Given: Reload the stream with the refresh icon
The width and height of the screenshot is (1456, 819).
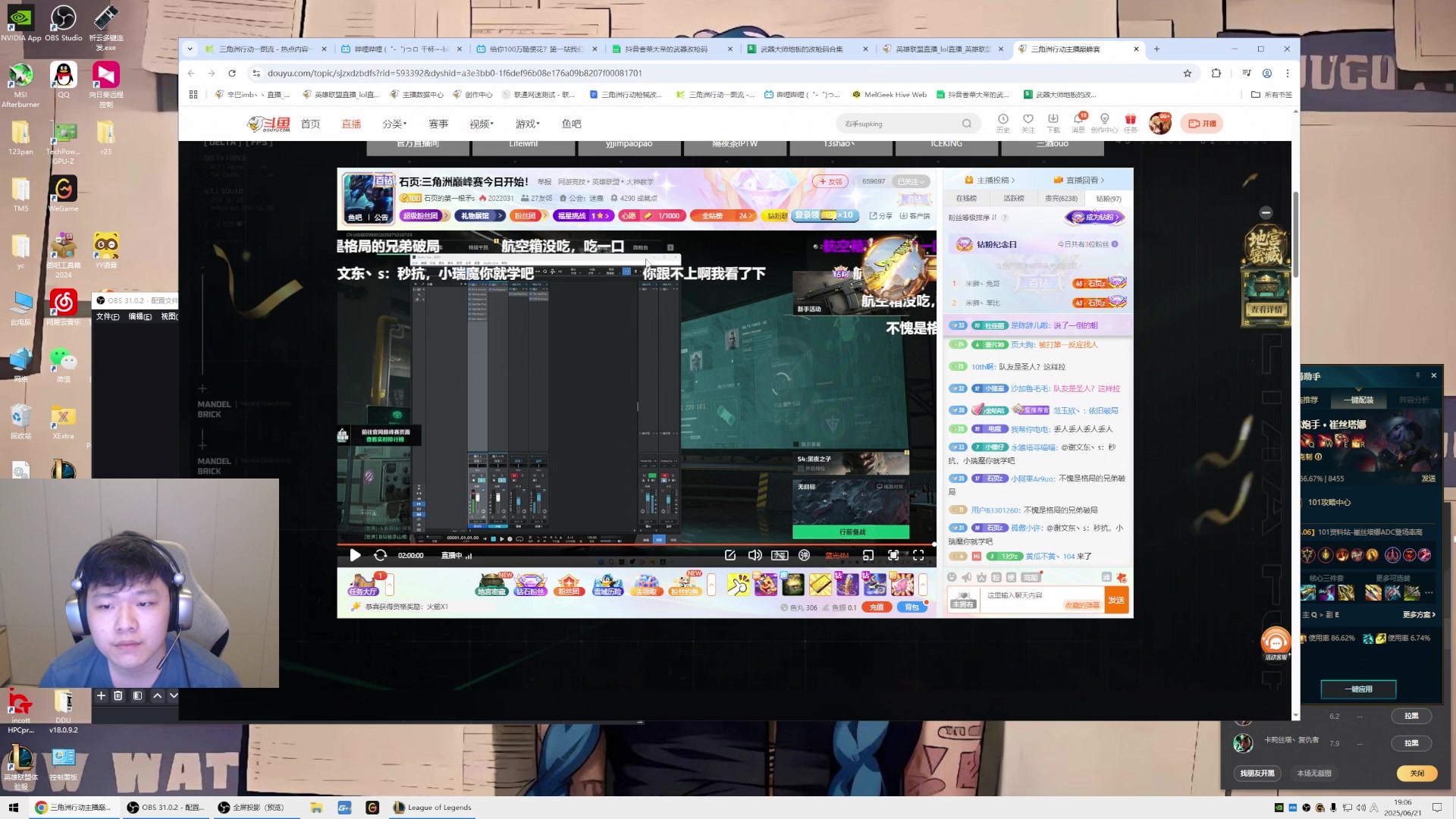Looking at the screenshot, I should point(381,555).
